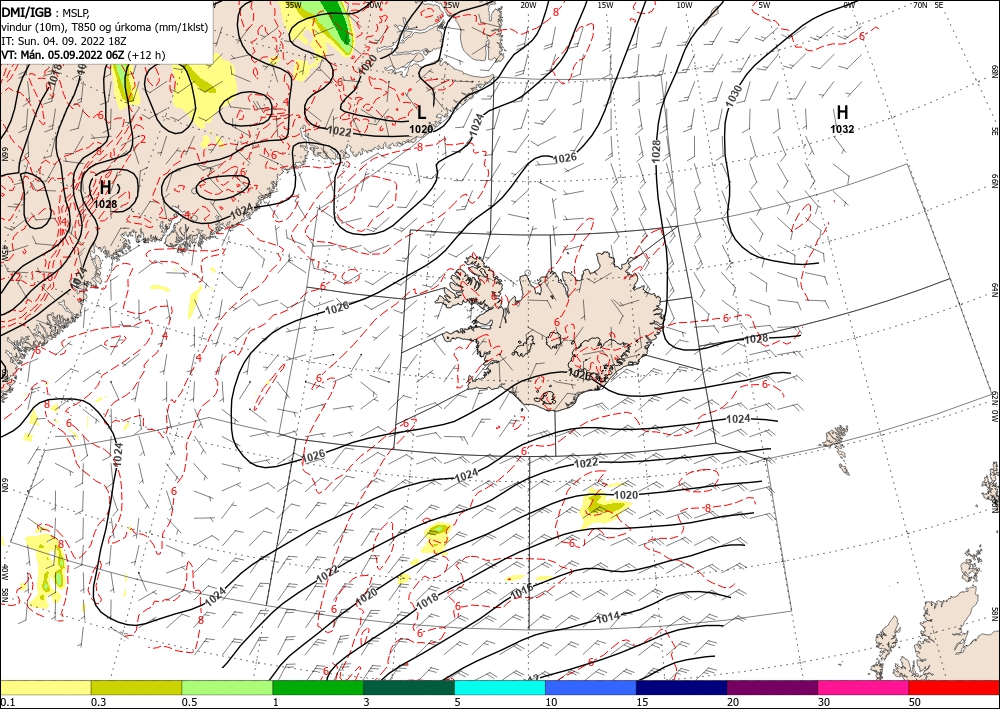Pick the blue 10–15 legend color segment
Viewport: 1000px width, 709px height.
tap(591, 687)
